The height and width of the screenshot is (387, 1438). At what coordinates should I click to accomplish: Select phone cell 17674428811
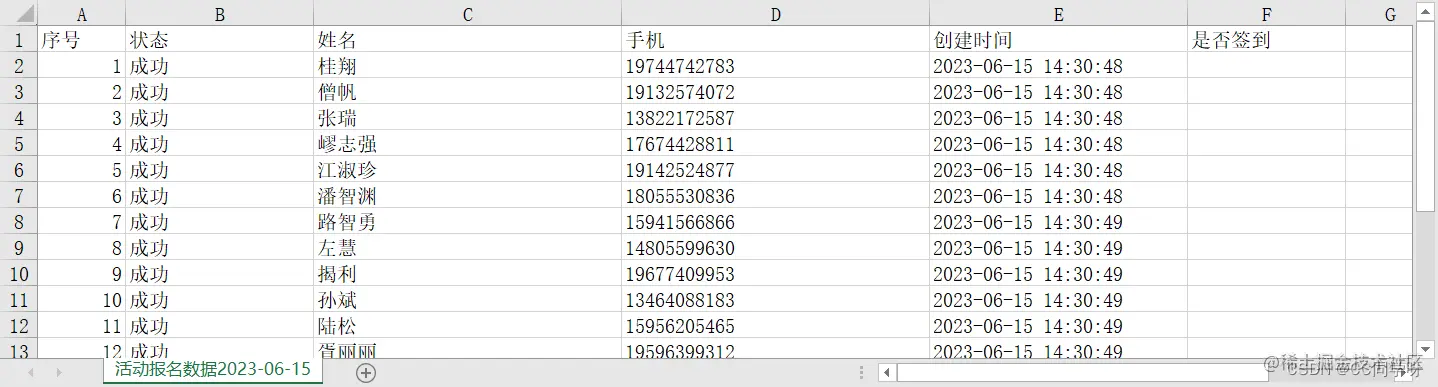pos(776,144)
